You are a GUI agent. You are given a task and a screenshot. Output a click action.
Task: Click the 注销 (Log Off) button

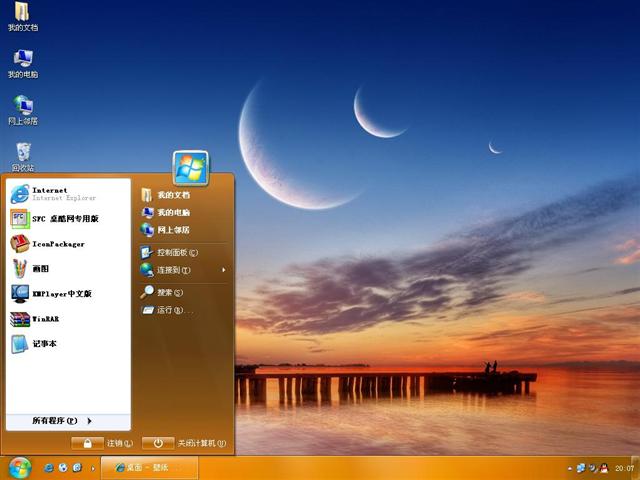tap(102, 443)
